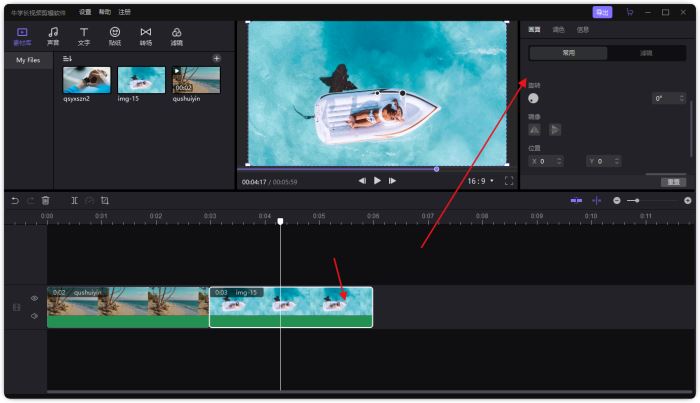Redo the last undone edit
Viewport: 700px width, 403px height.
click(30, 201)
